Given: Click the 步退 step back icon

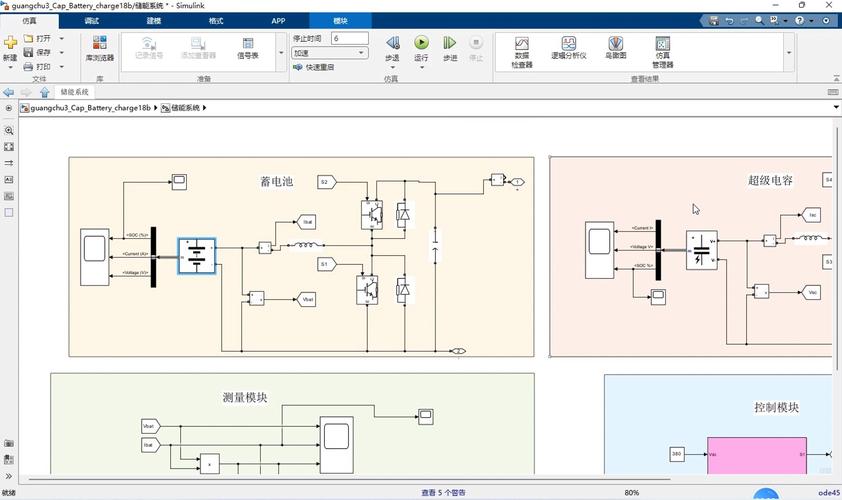Looking at the screenshot, I should 392,47.
